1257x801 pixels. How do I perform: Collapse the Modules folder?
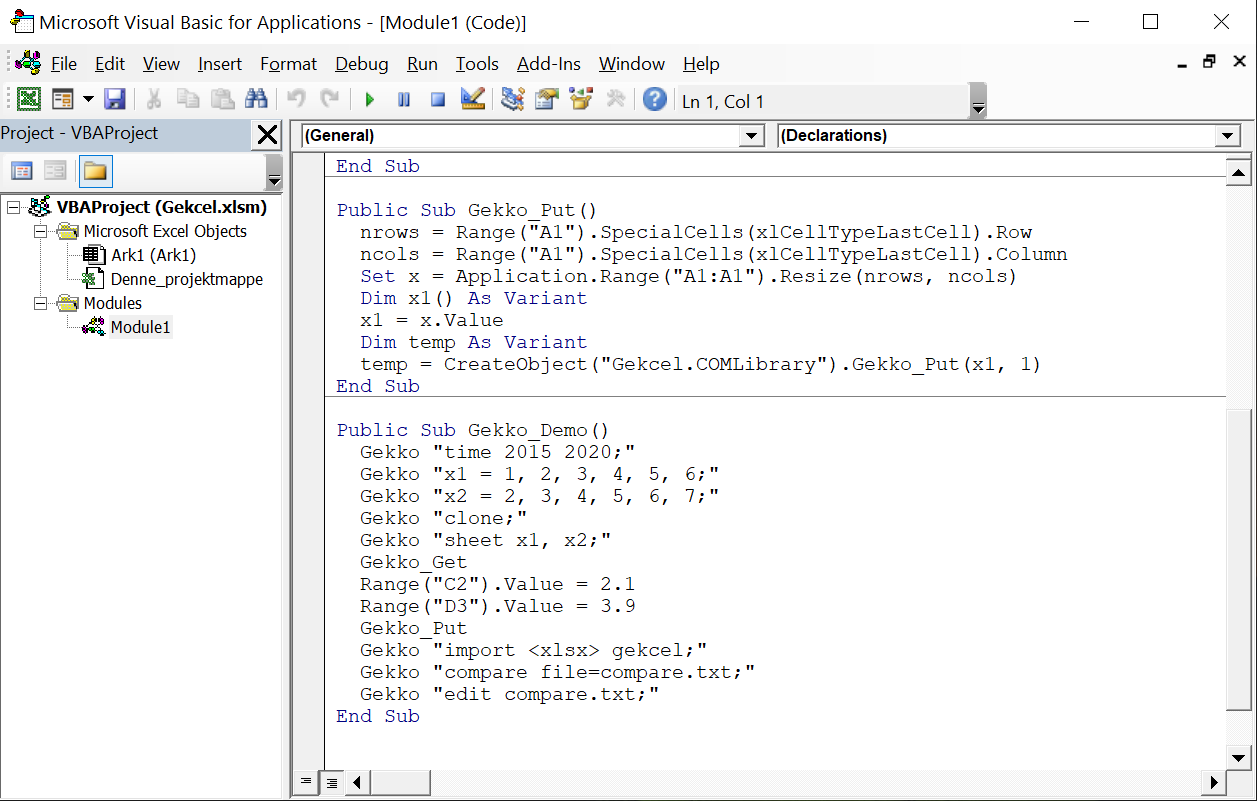coord(40,304)
